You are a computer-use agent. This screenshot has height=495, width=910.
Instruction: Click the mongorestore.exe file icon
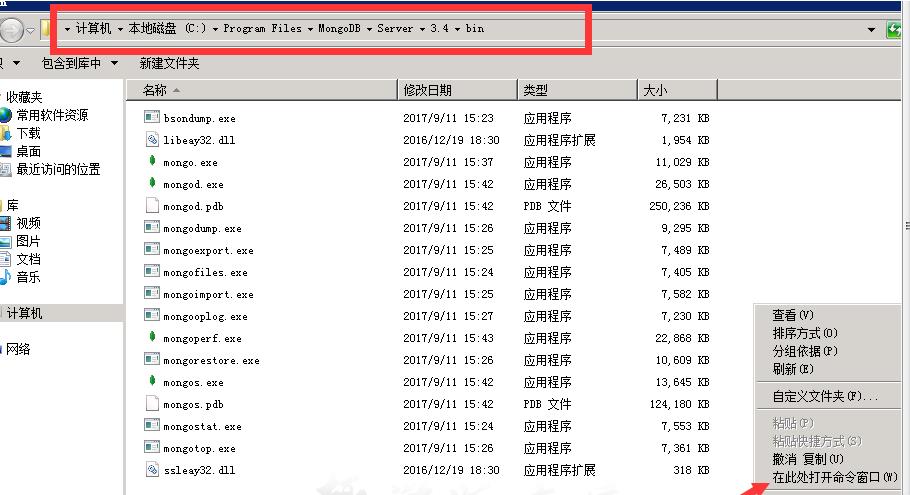pos(151,360)
